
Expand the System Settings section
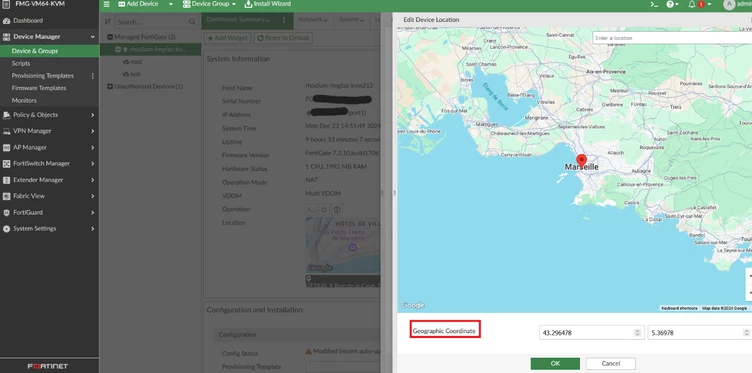(x=93, y=229)
